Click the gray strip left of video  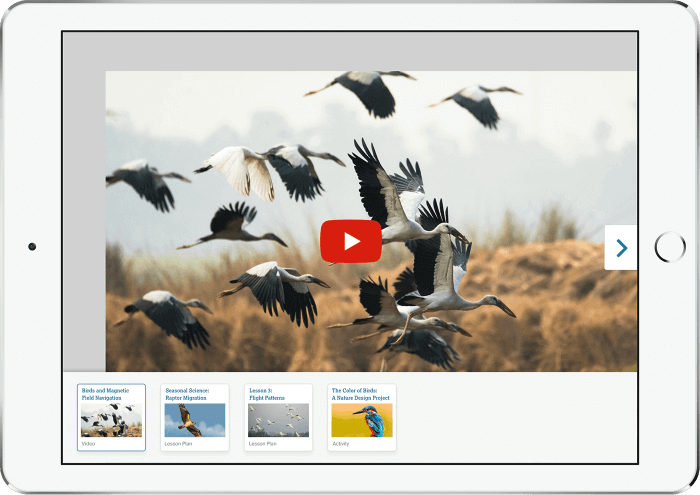pyautogui.click(x=84, y=220)
